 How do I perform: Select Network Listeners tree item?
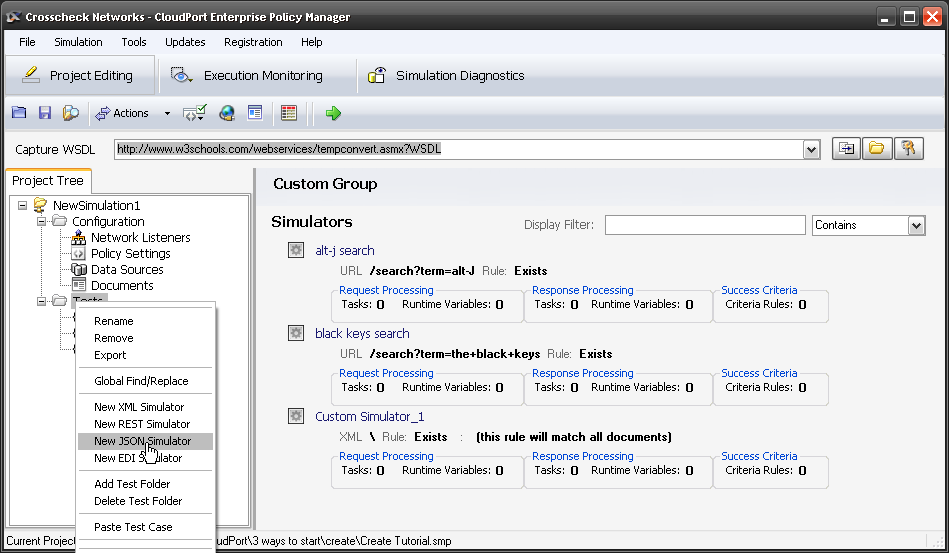[140, 237]
